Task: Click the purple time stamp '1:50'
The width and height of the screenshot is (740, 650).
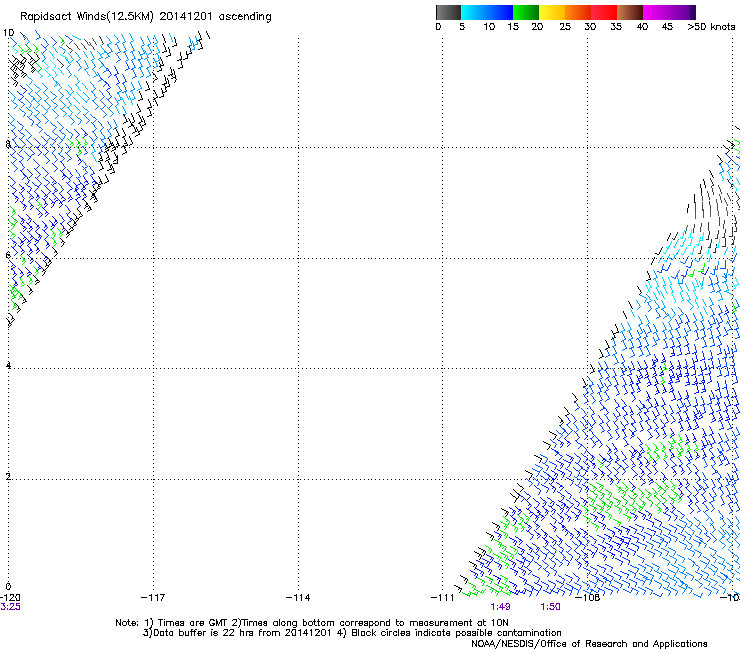Action: tap(550, 607)
